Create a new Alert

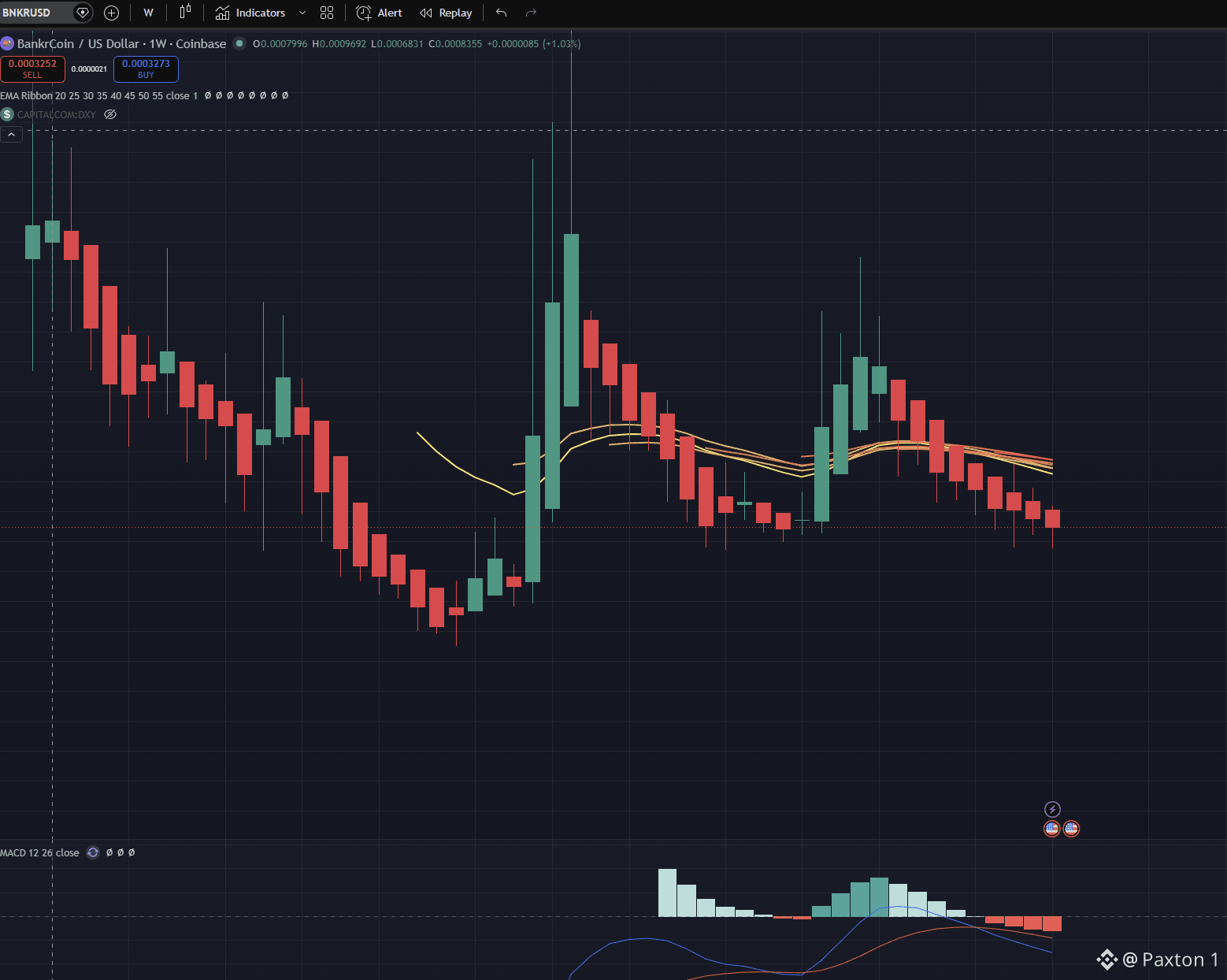(380, 13)
